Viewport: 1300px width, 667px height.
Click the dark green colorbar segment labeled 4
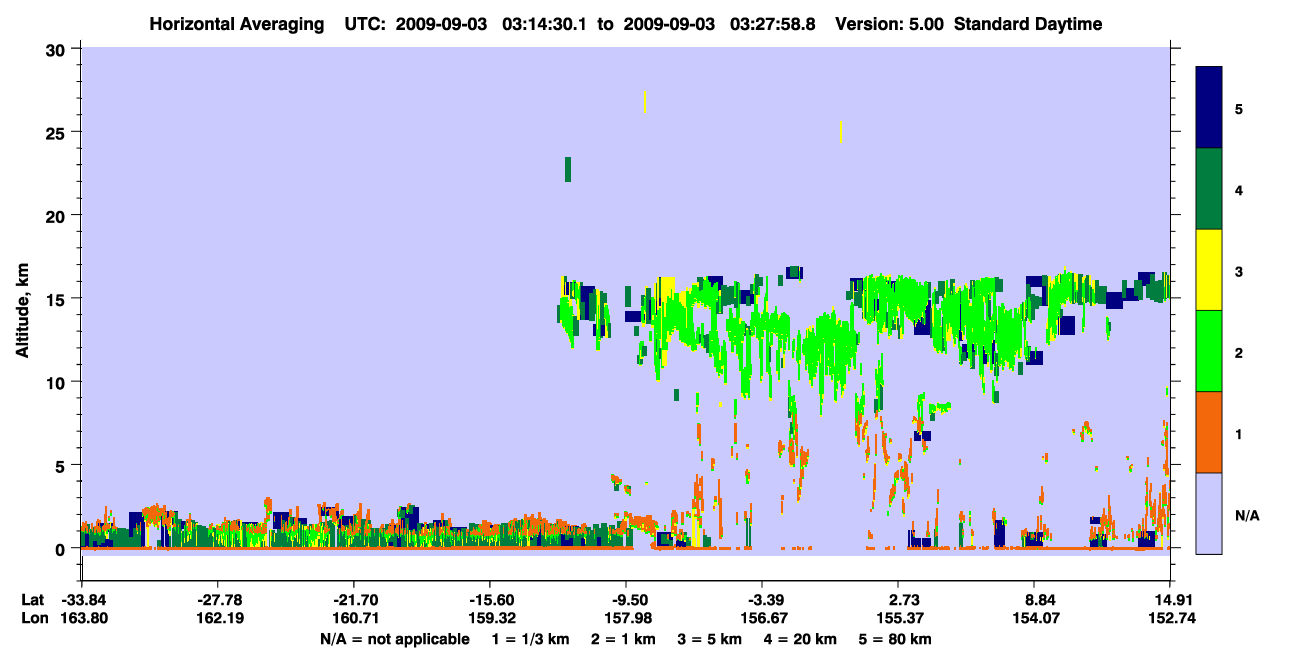pos(1209,189)
